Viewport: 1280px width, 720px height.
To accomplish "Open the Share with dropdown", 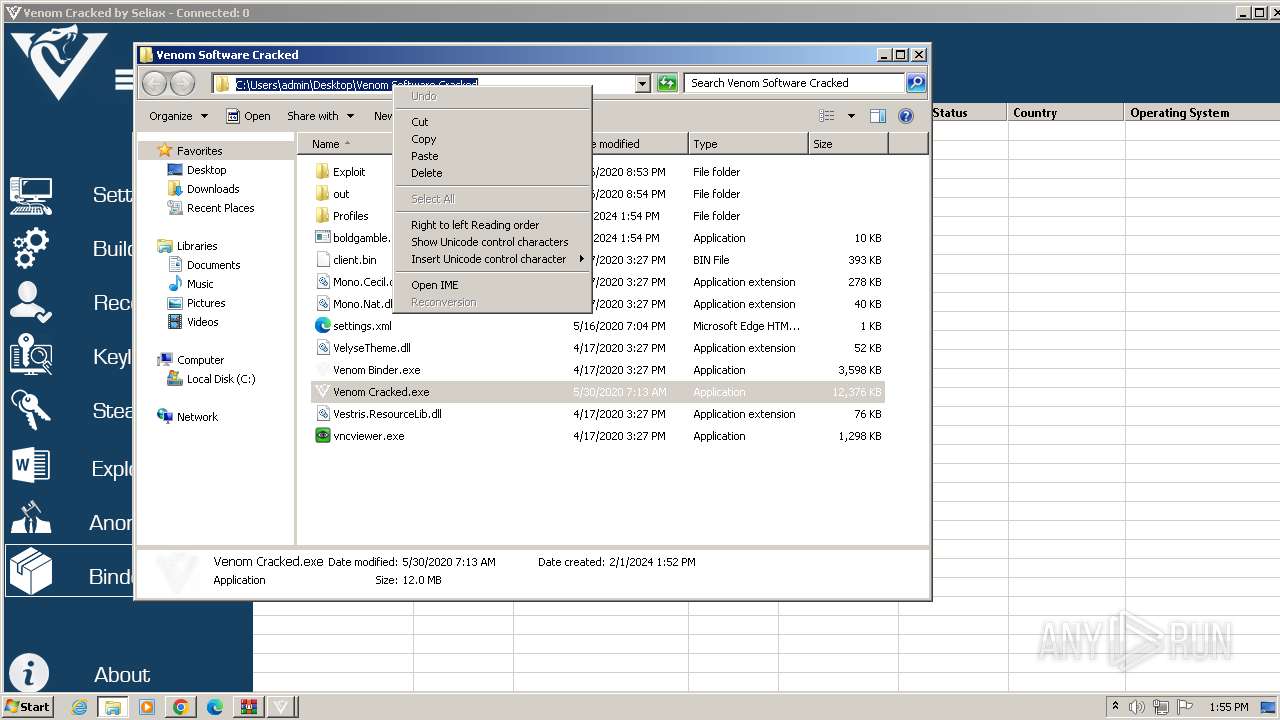I will tap(320, 116).
